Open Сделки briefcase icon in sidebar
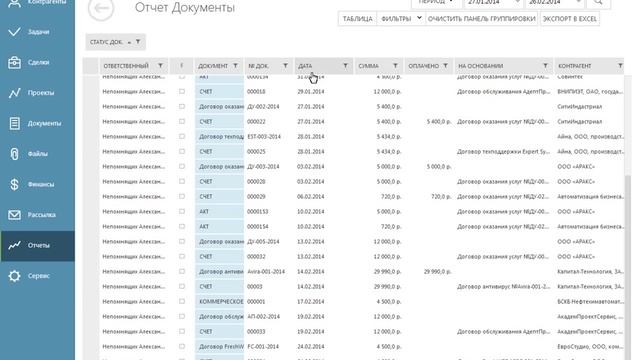640x360 pixels. (x=14, y=62)
